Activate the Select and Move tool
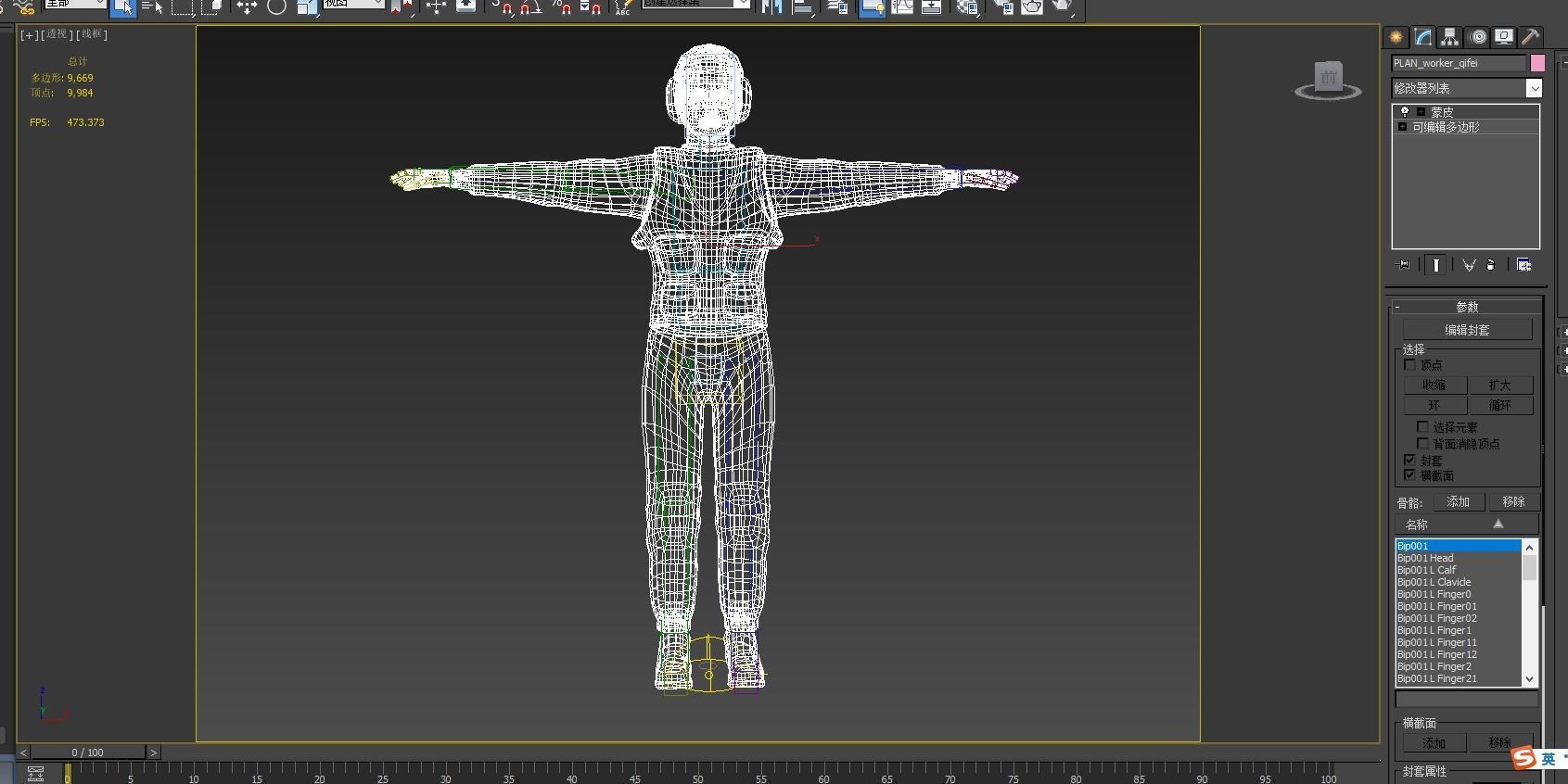Image resolution: width=1568 pixels, height=784 pixels. pyautogui.click(x=247, y=7)
